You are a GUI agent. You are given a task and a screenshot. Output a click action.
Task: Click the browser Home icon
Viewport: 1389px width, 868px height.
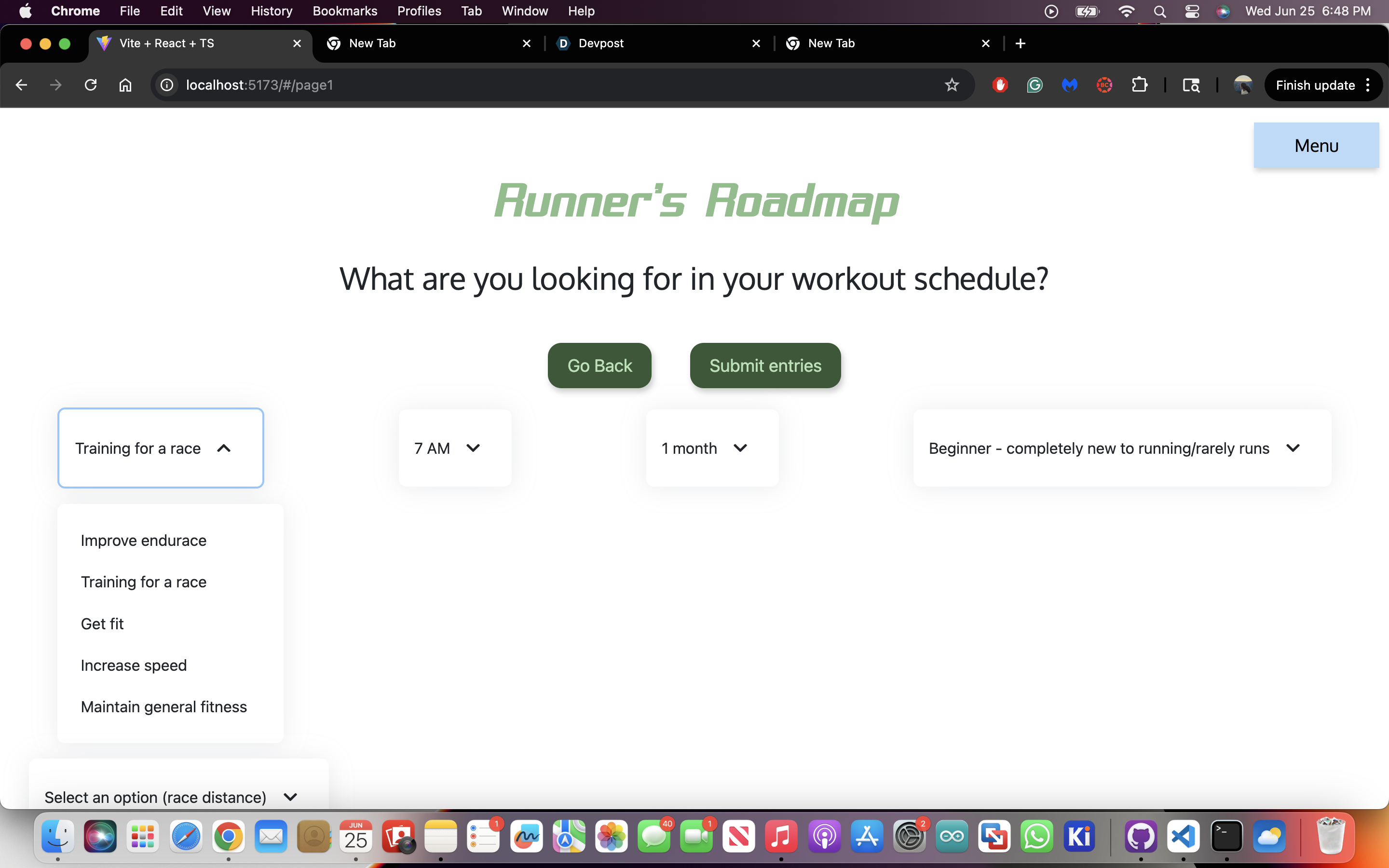(x=125, y=85)
